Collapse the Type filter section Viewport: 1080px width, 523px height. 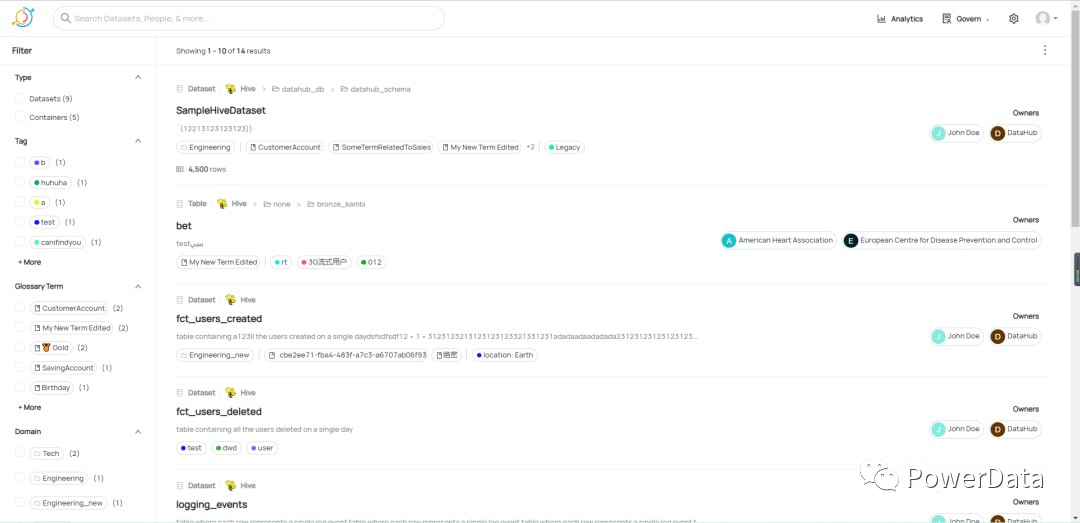coord(138,77)
